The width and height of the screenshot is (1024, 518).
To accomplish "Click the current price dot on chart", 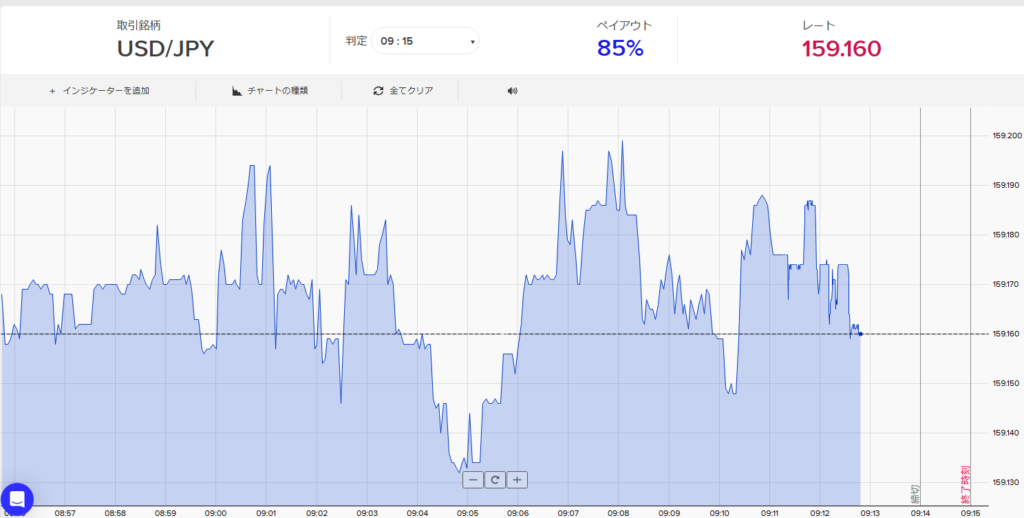I will 861,334.
